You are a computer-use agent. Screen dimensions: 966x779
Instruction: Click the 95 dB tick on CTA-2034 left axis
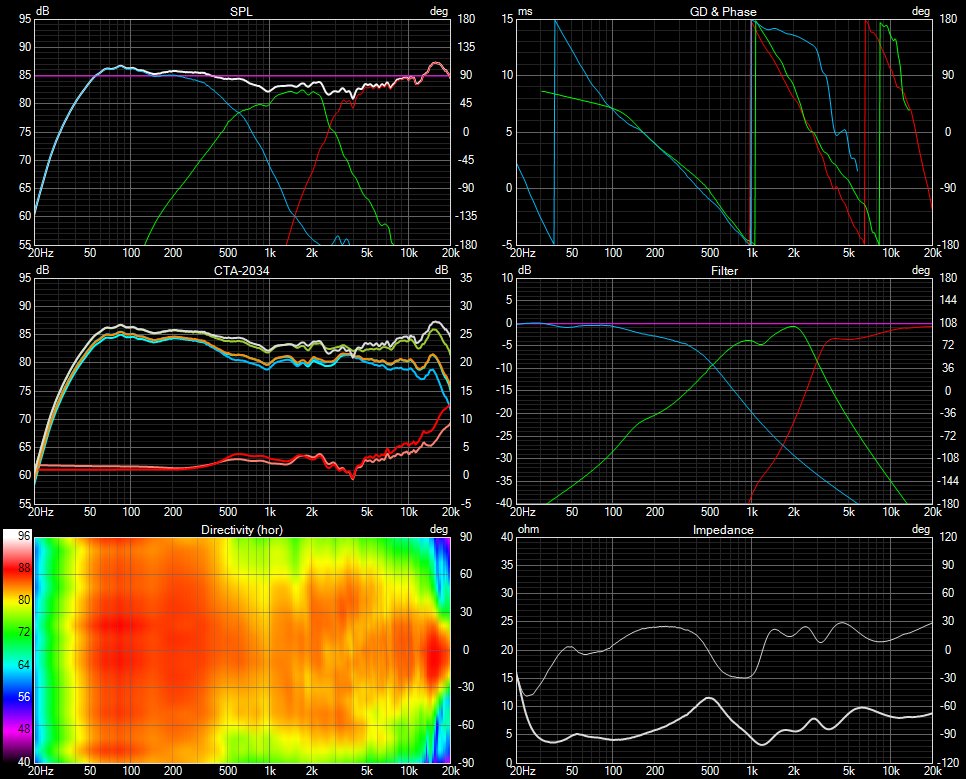[x=25, y=278]
